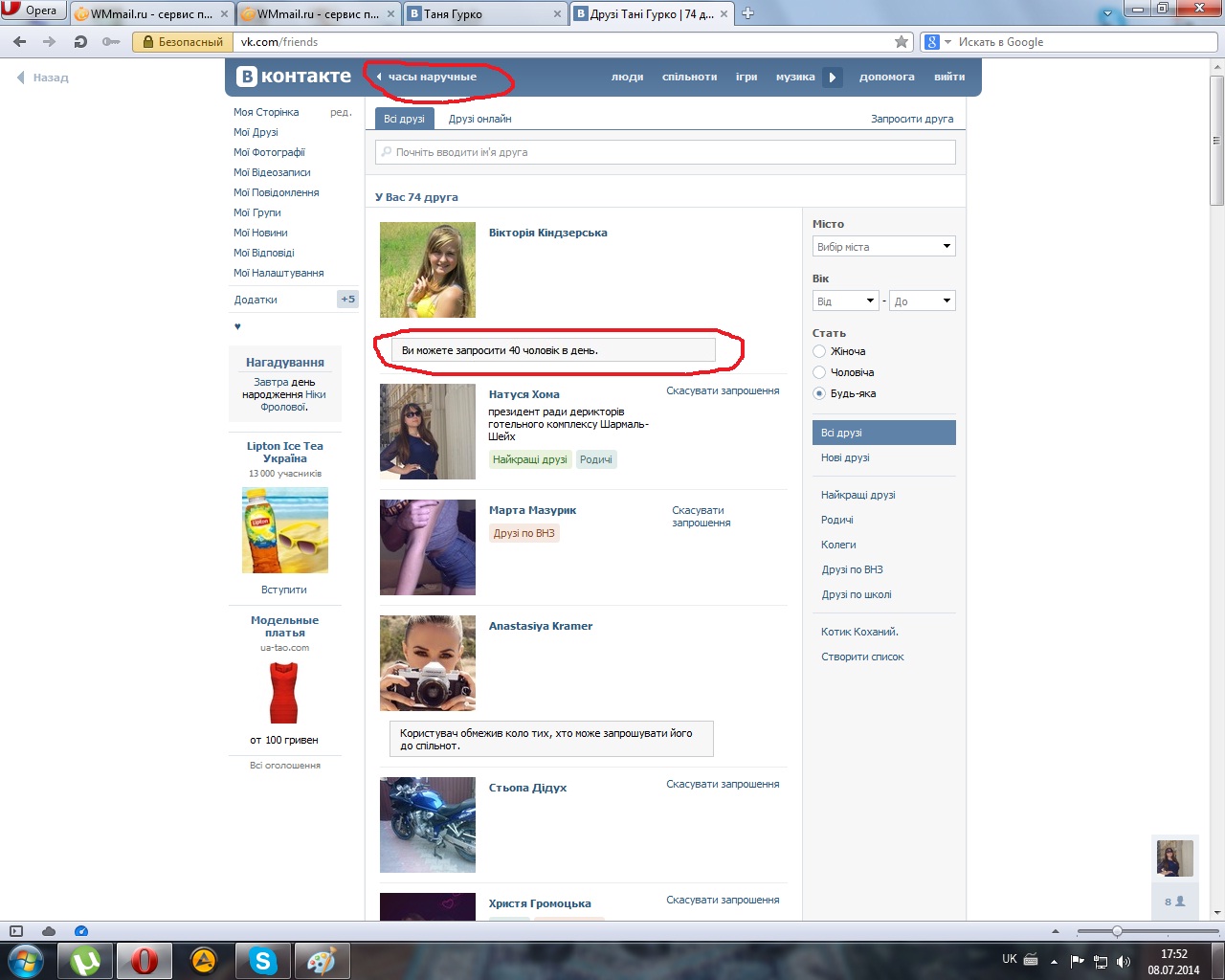The height and width of the screenshot is (980, 1225).
Task: Open Мої Налаштування in sidebar
Action: pyautogui.click(x=278, y=273)
